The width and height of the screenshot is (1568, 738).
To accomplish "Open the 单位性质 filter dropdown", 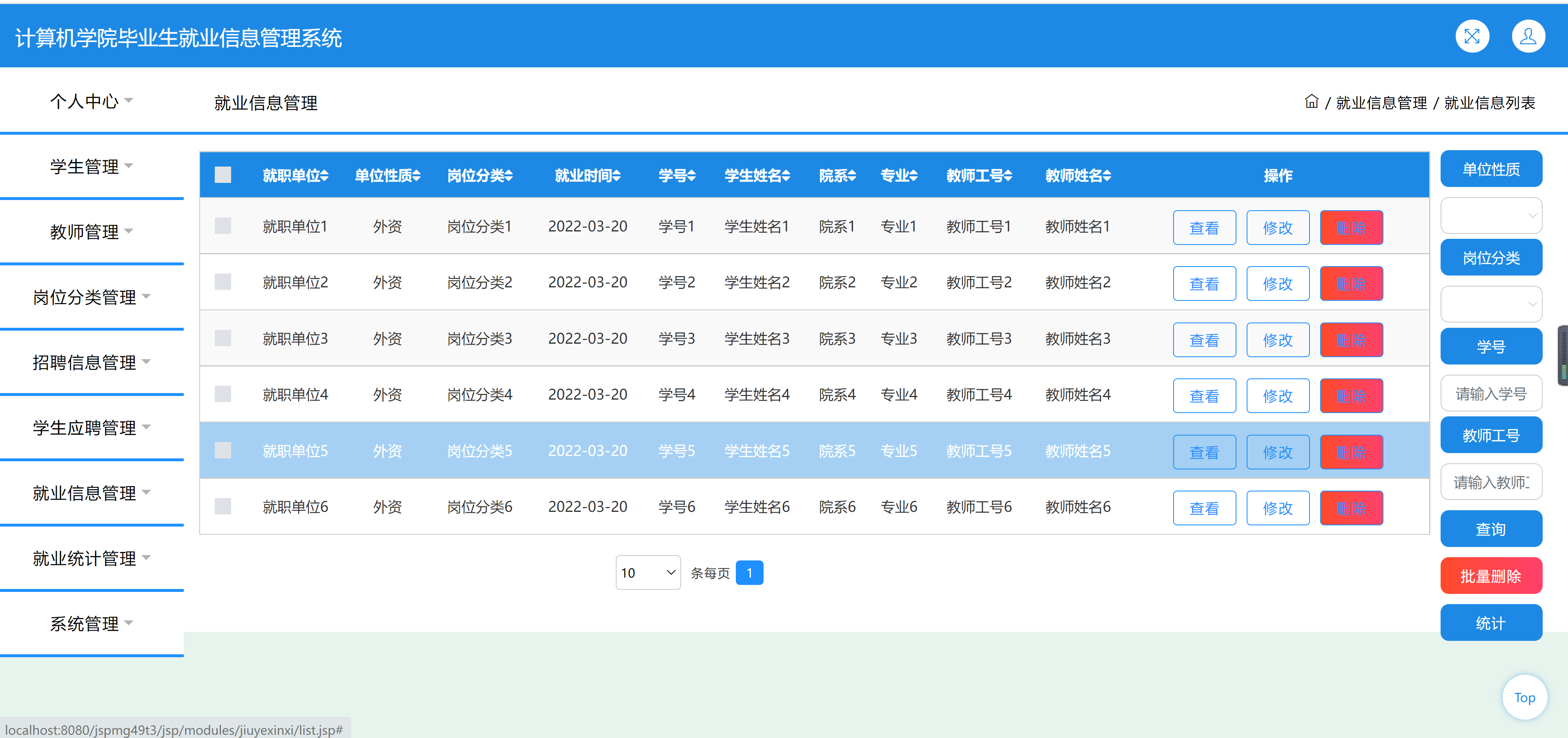I will (1491, 216).
